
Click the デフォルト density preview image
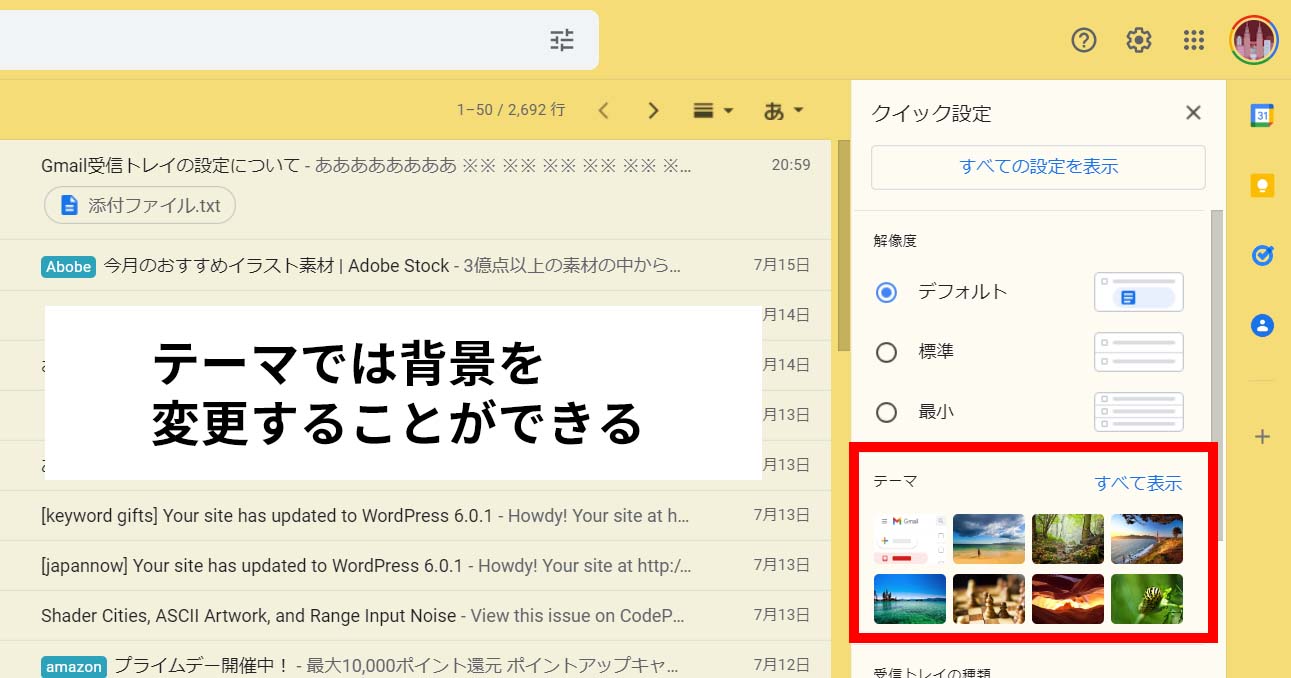(x=1139, y=292)
